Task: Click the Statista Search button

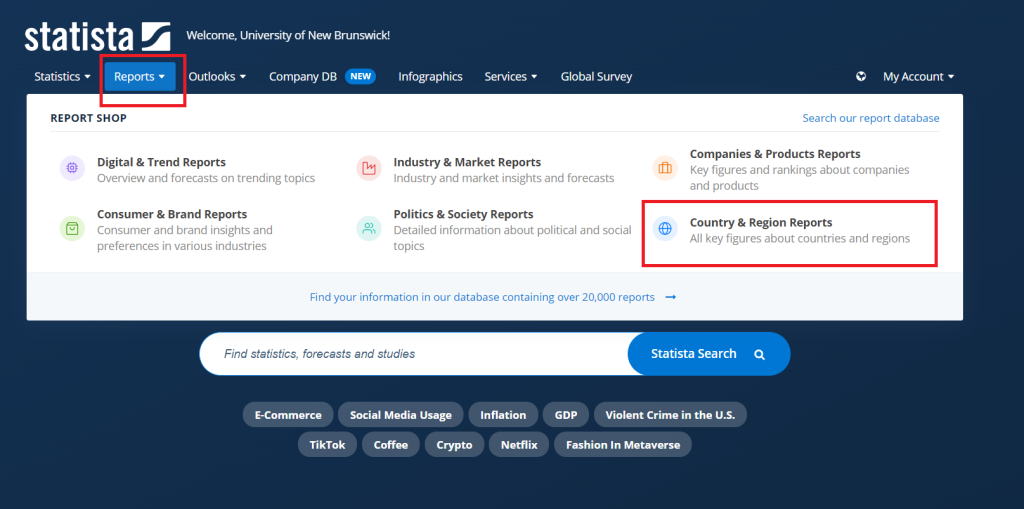Action: pyautogui.click(x=709, y=354)
